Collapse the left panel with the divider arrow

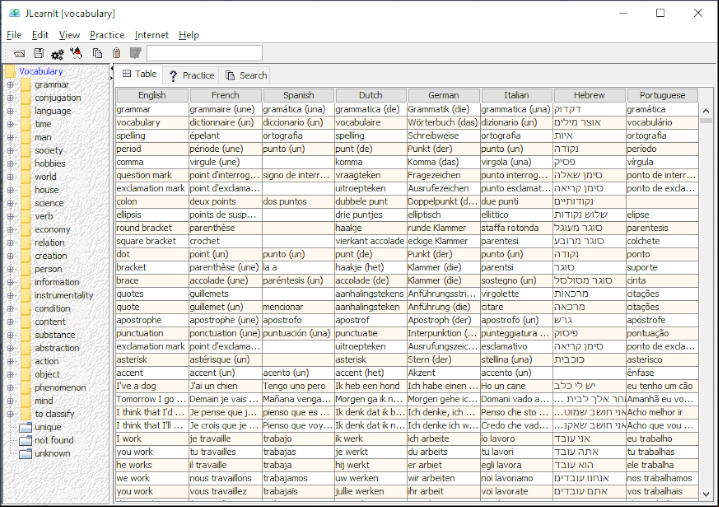(111, 69)
